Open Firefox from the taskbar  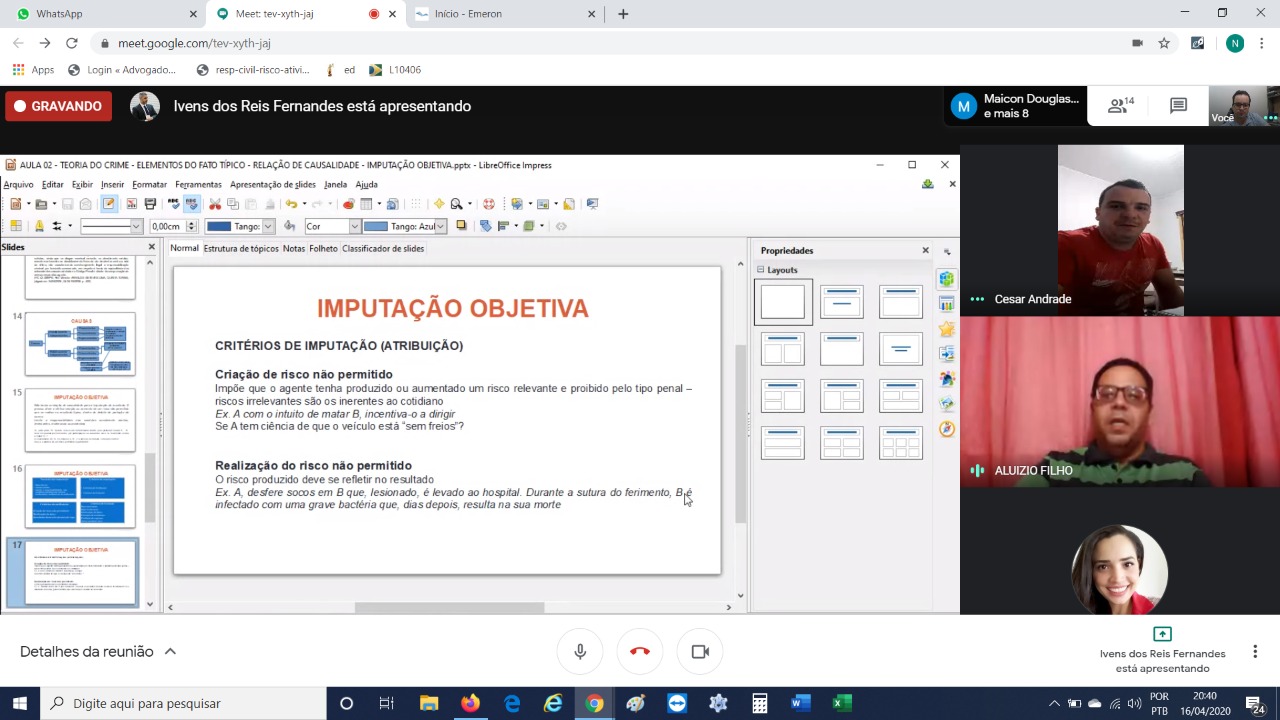coord(470,704)
